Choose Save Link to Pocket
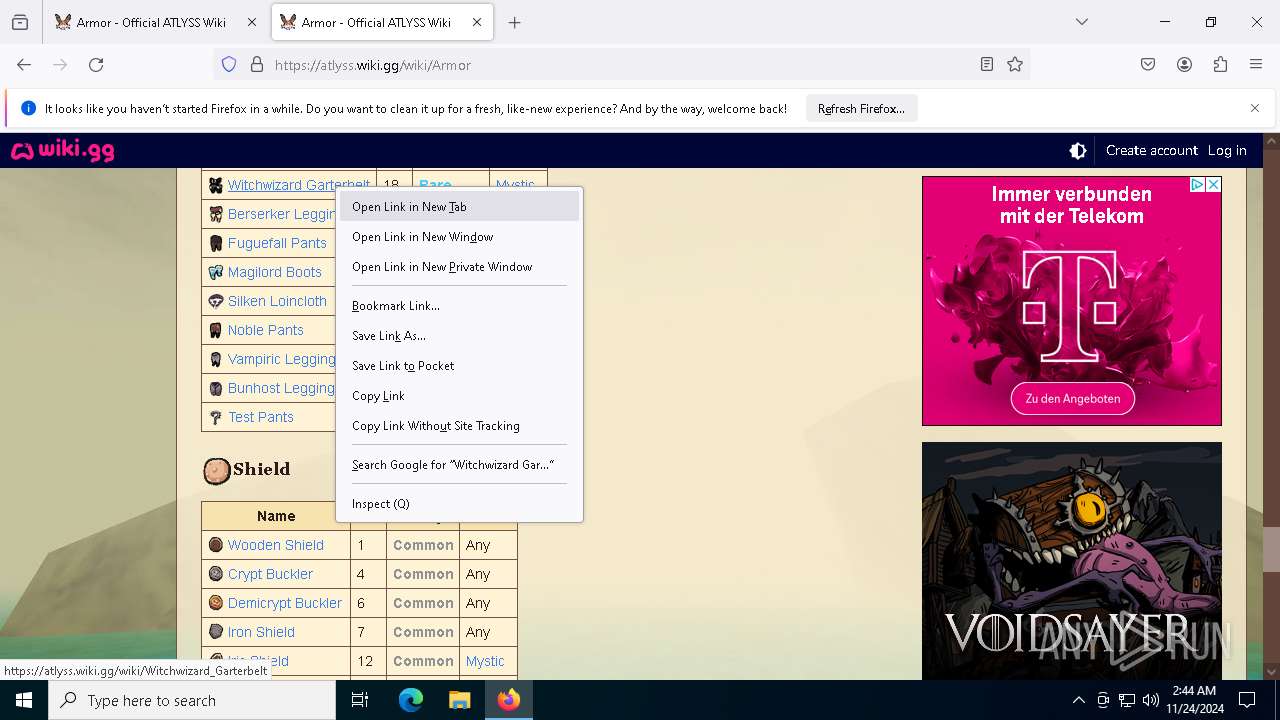 [459, 366]
